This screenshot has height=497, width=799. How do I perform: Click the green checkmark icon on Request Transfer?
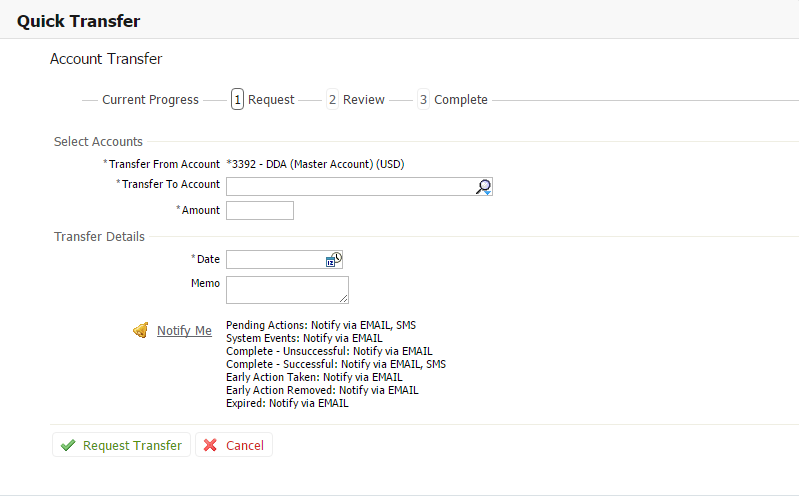point(68,446)
